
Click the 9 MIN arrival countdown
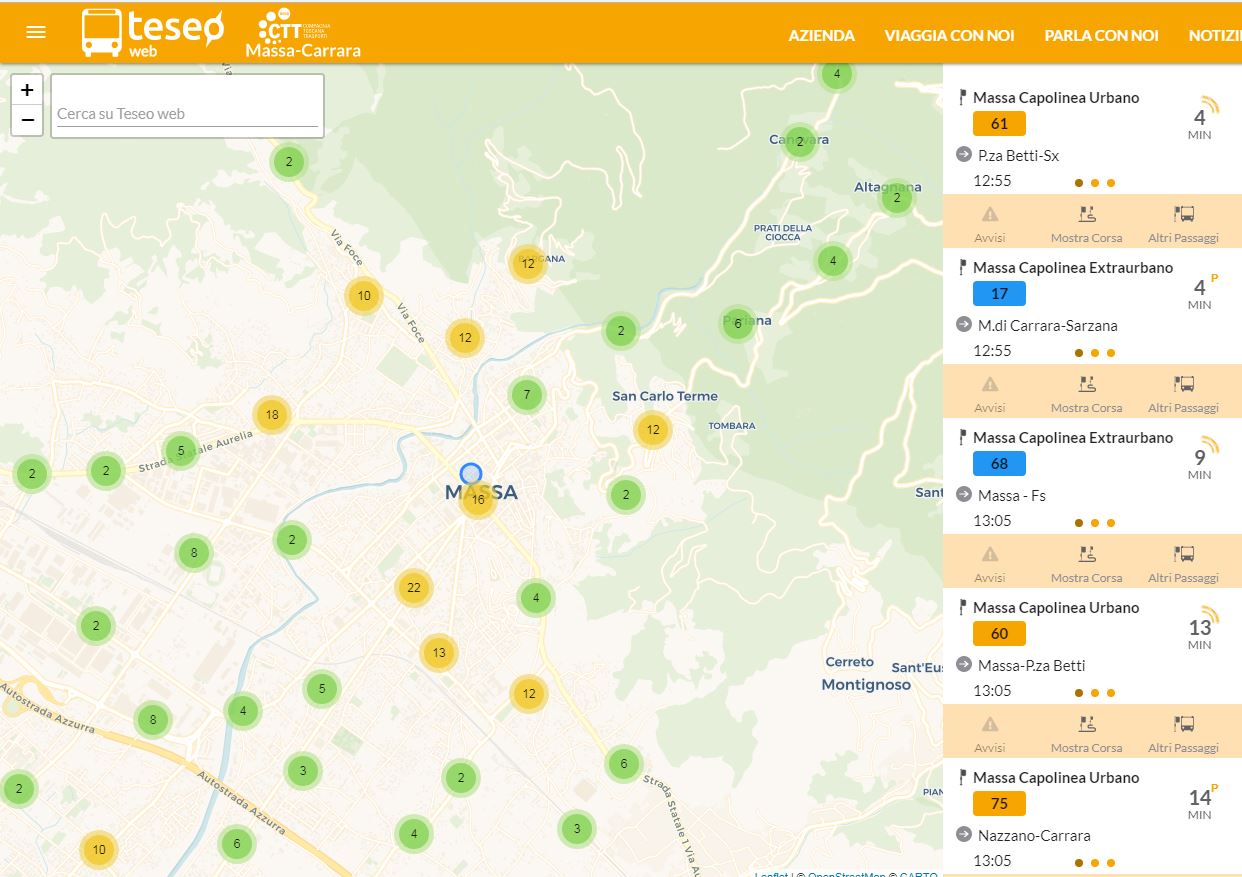(x=1200, y=463)
